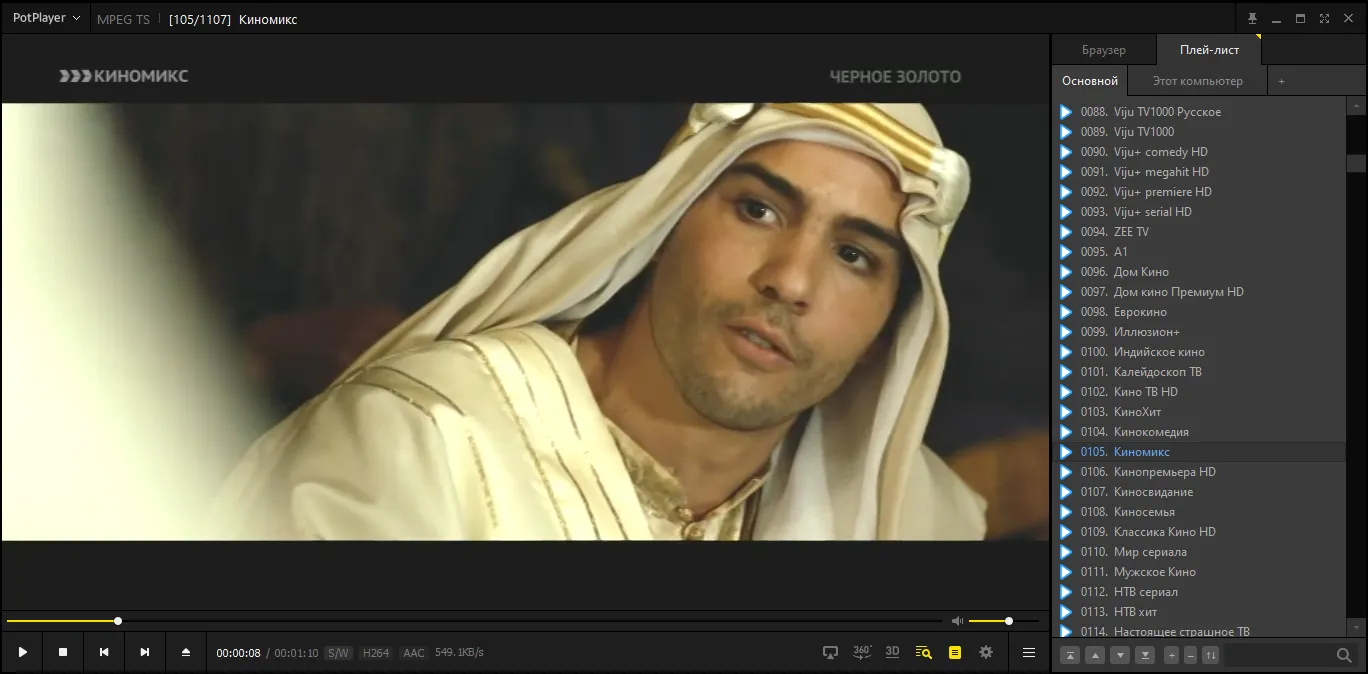
Task: Select playlist item 0088. Viju TV1000 Русское
Action: point(1199,112)
